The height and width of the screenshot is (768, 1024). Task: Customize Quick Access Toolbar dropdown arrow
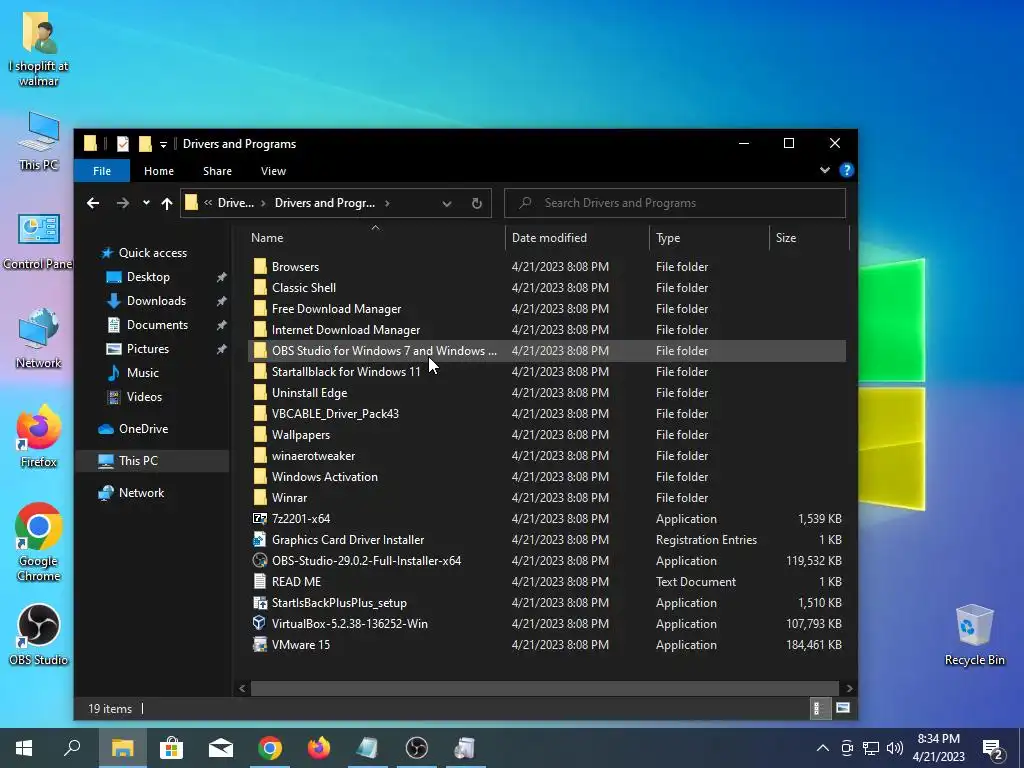163,144
